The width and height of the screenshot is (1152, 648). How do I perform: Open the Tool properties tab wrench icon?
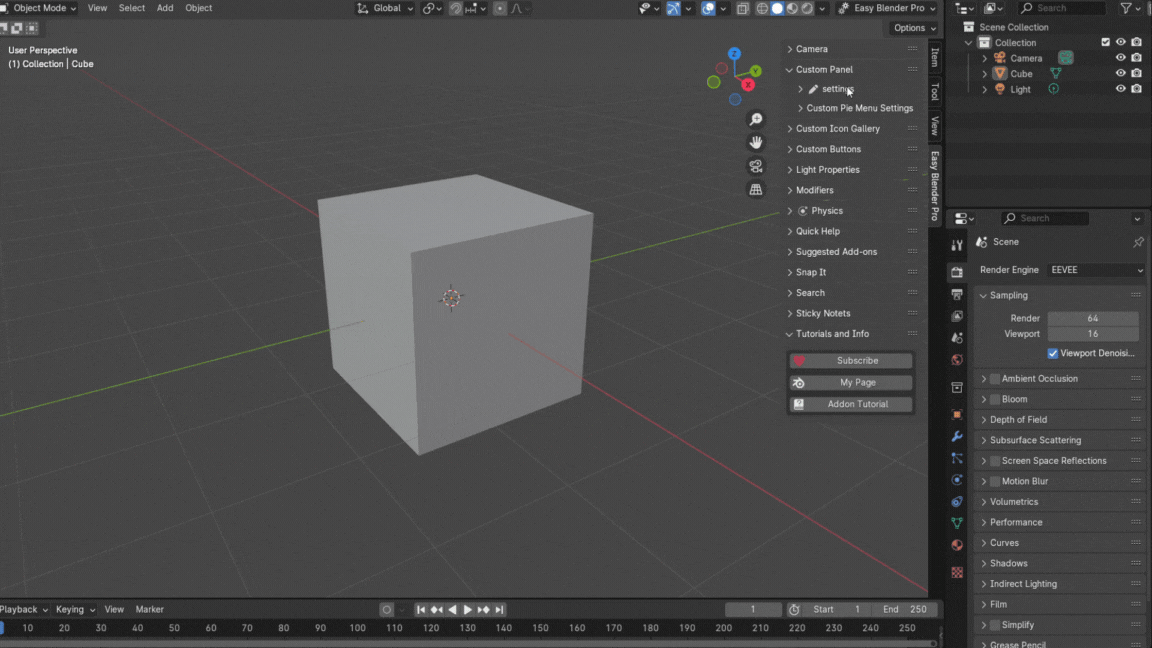click(957, 245)
